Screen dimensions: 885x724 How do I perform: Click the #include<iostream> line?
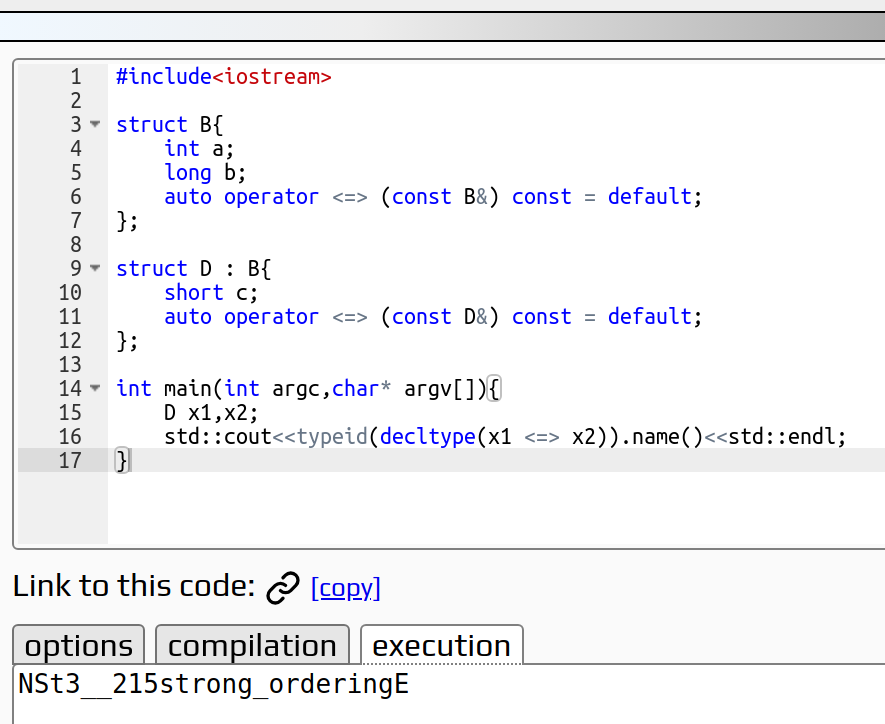224,76
